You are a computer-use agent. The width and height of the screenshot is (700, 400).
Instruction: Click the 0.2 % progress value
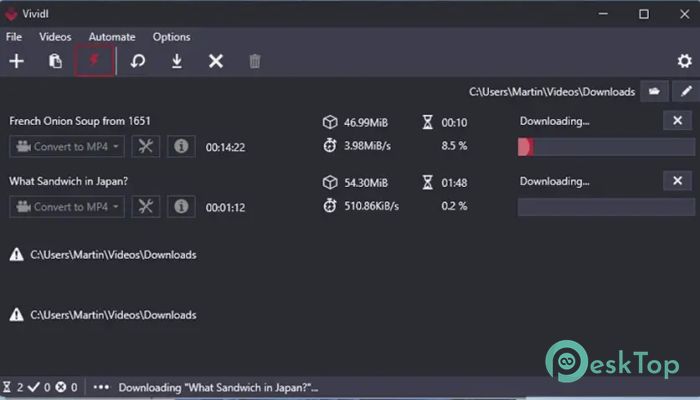click(454, 206)
